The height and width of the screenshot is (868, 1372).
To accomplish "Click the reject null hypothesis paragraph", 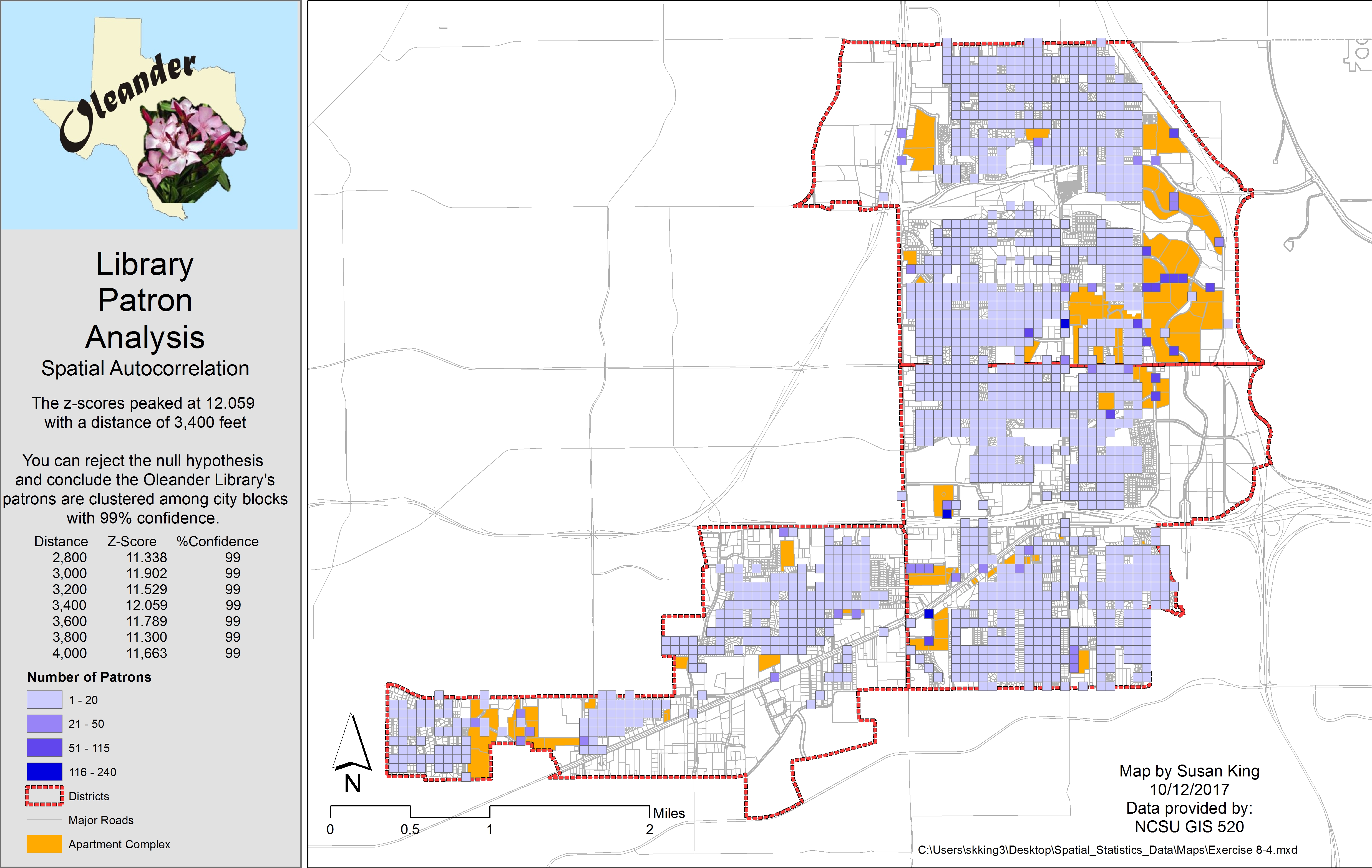I will point(145,489).
